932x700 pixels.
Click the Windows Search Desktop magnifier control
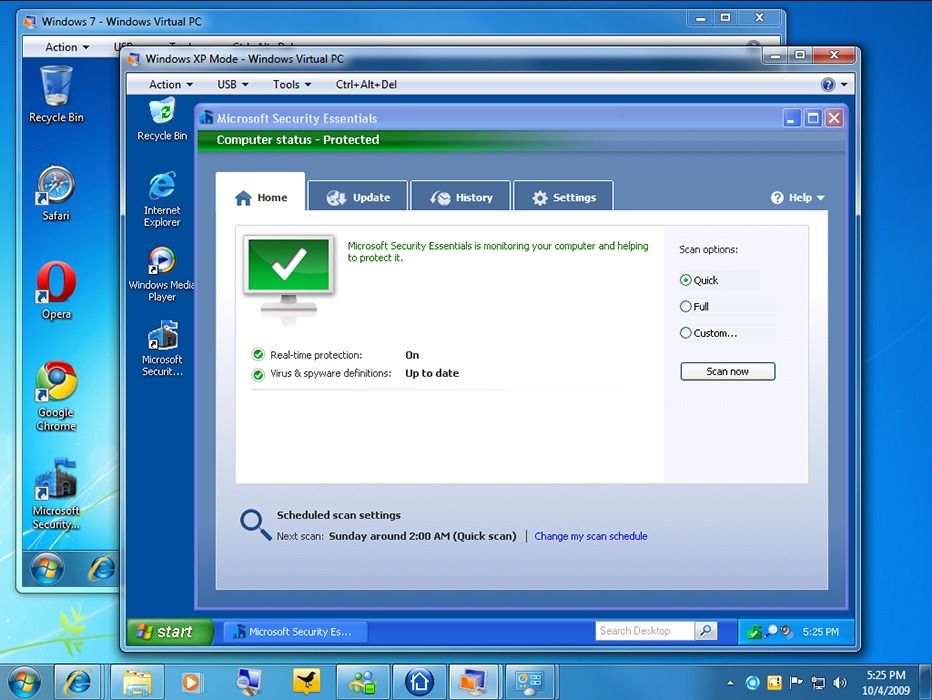point(706,631)
